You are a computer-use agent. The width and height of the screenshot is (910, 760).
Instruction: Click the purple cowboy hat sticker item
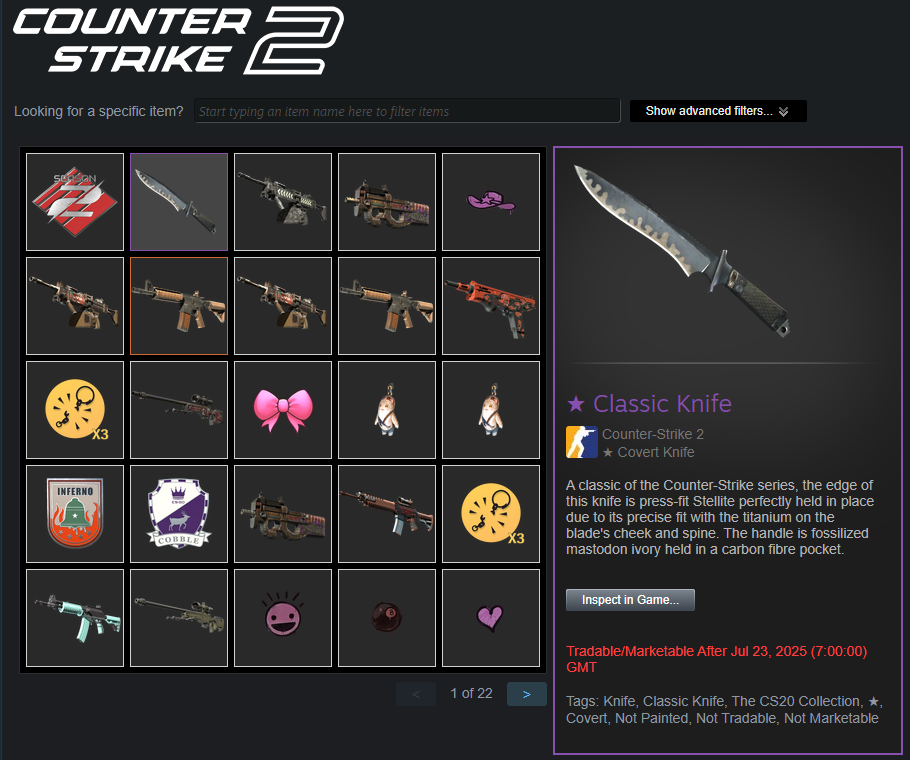click(x=491, y=202)
